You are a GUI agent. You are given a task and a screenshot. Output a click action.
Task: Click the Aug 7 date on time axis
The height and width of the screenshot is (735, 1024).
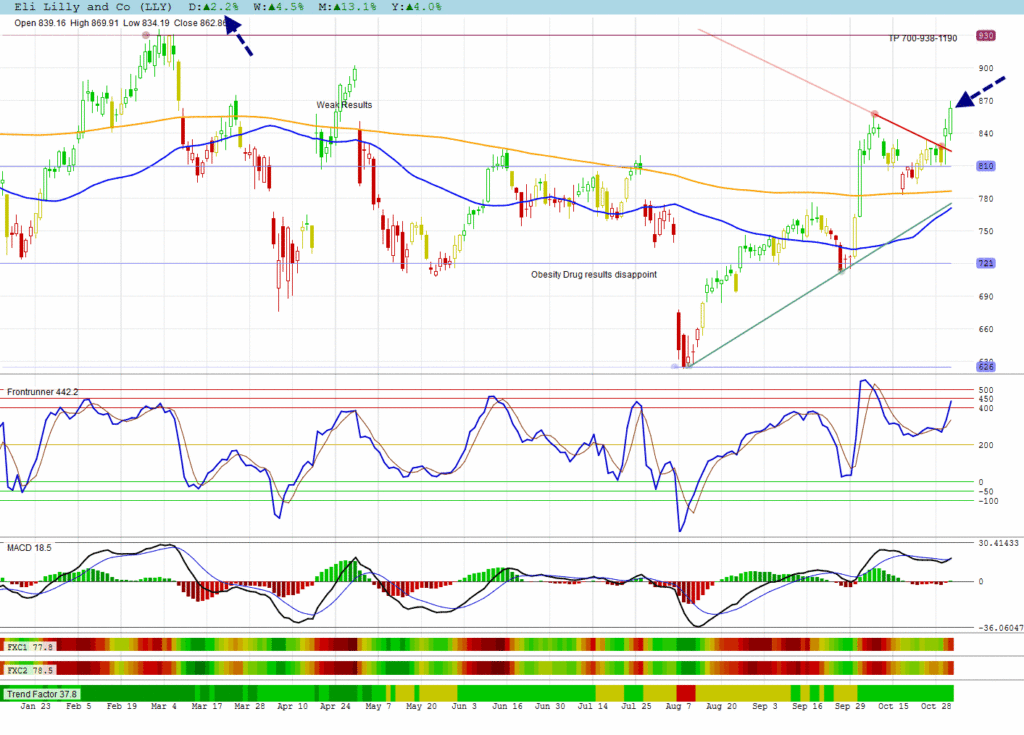[x=678, y=706]
